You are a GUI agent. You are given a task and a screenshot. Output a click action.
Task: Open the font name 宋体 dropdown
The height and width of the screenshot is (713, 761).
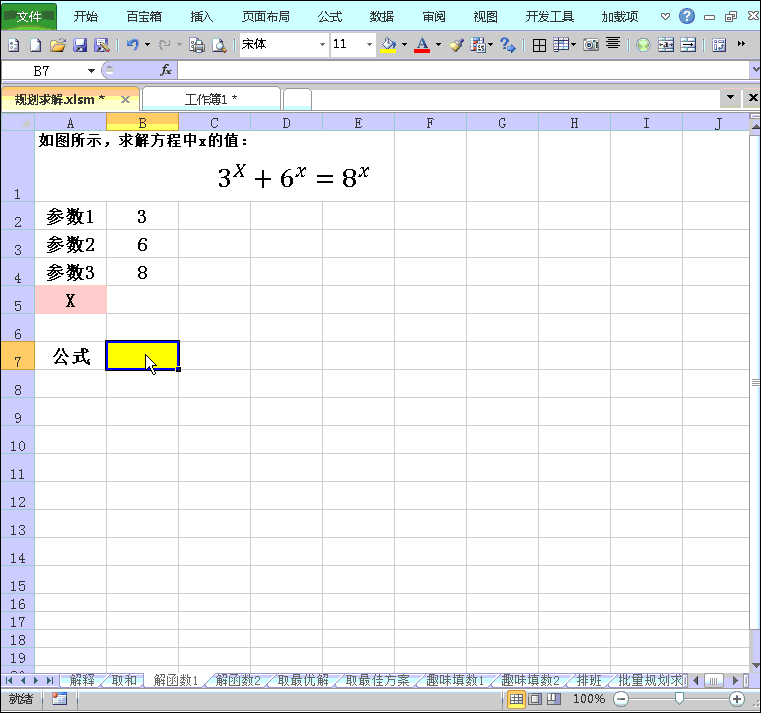pos(322,45)
